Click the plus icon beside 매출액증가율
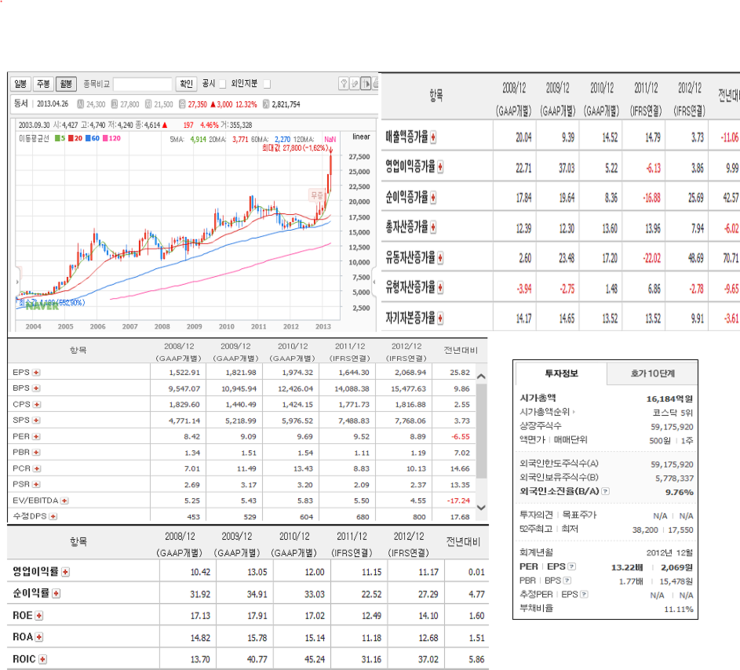This screenshot has width=740, height=670. pyautogui.click(x=433, y=137)
